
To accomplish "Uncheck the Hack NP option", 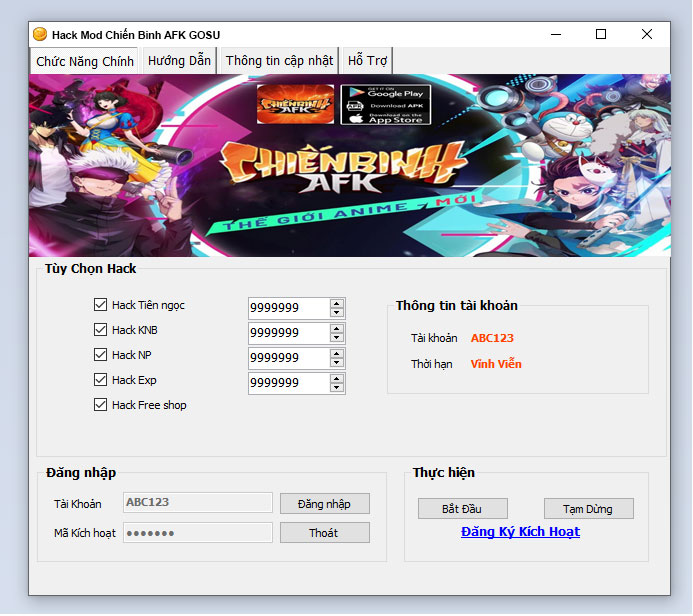I will pyautogui.click(x=100, y=354).
